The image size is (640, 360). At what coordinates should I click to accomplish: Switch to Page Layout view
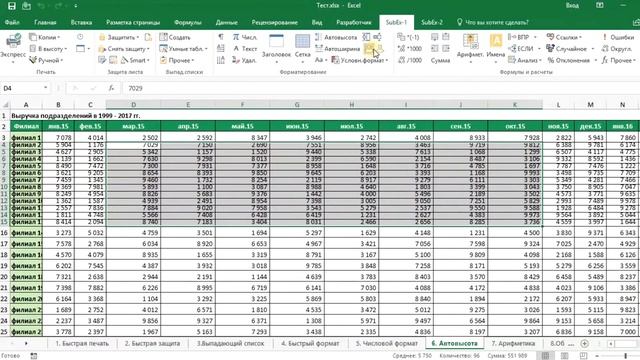[x=564, y=356]
